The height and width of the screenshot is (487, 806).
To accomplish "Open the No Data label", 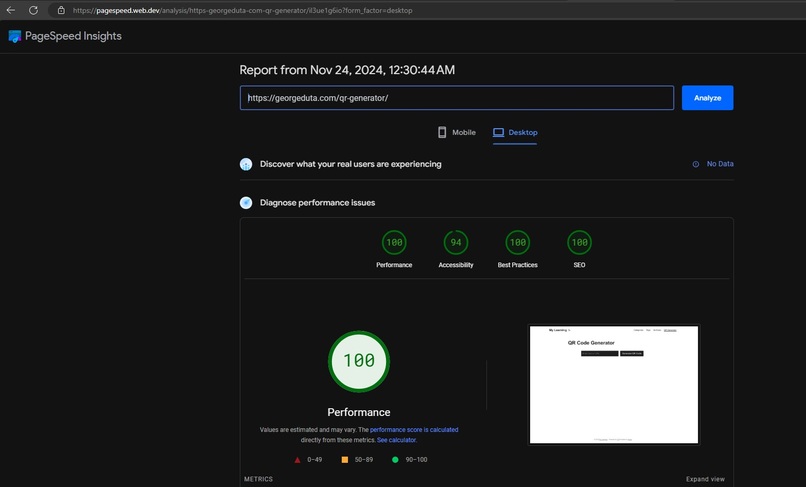I will tap(720, 164).
